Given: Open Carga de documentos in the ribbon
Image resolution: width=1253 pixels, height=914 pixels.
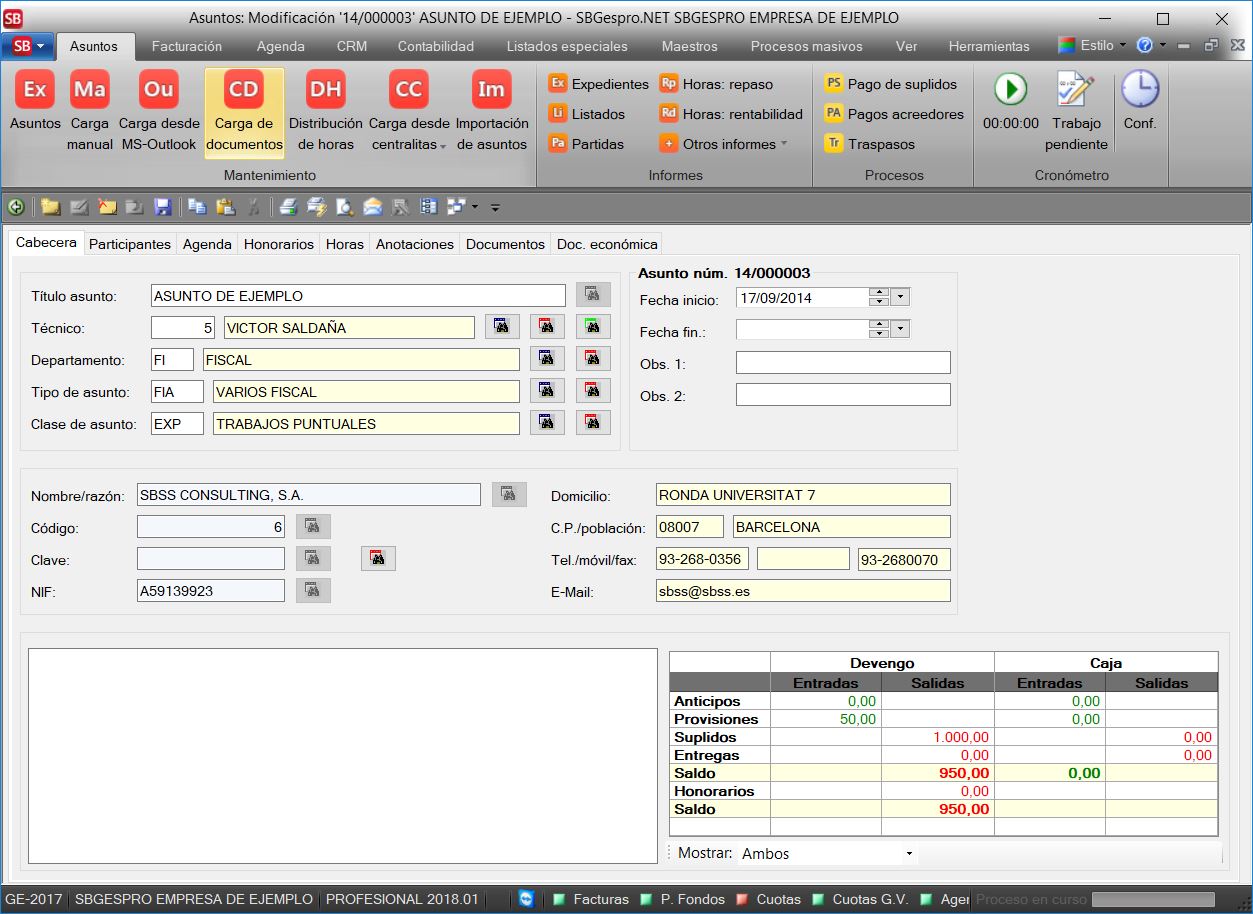Looking at the screenshot, I should 244,112.
